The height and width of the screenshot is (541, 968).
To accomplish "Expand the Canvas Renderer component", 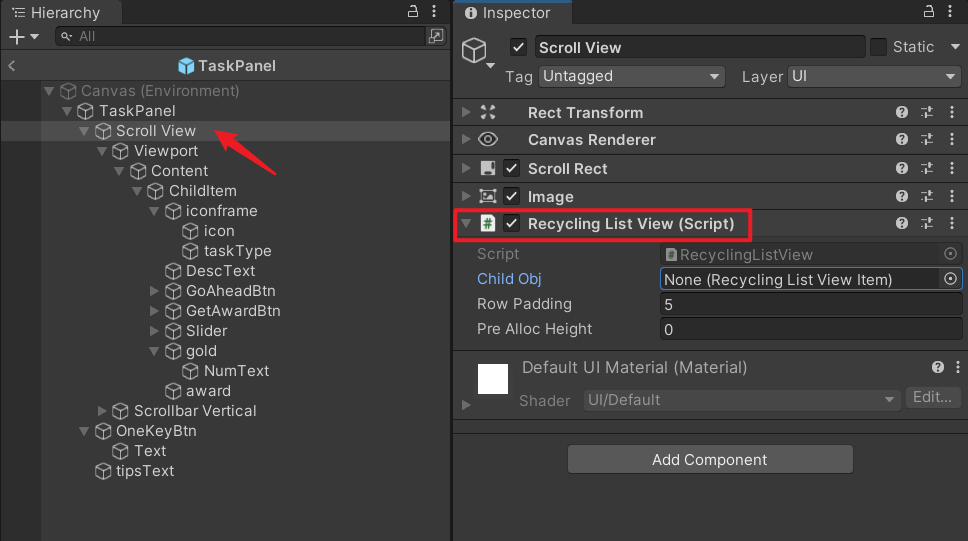I will (x=466, y=140).
